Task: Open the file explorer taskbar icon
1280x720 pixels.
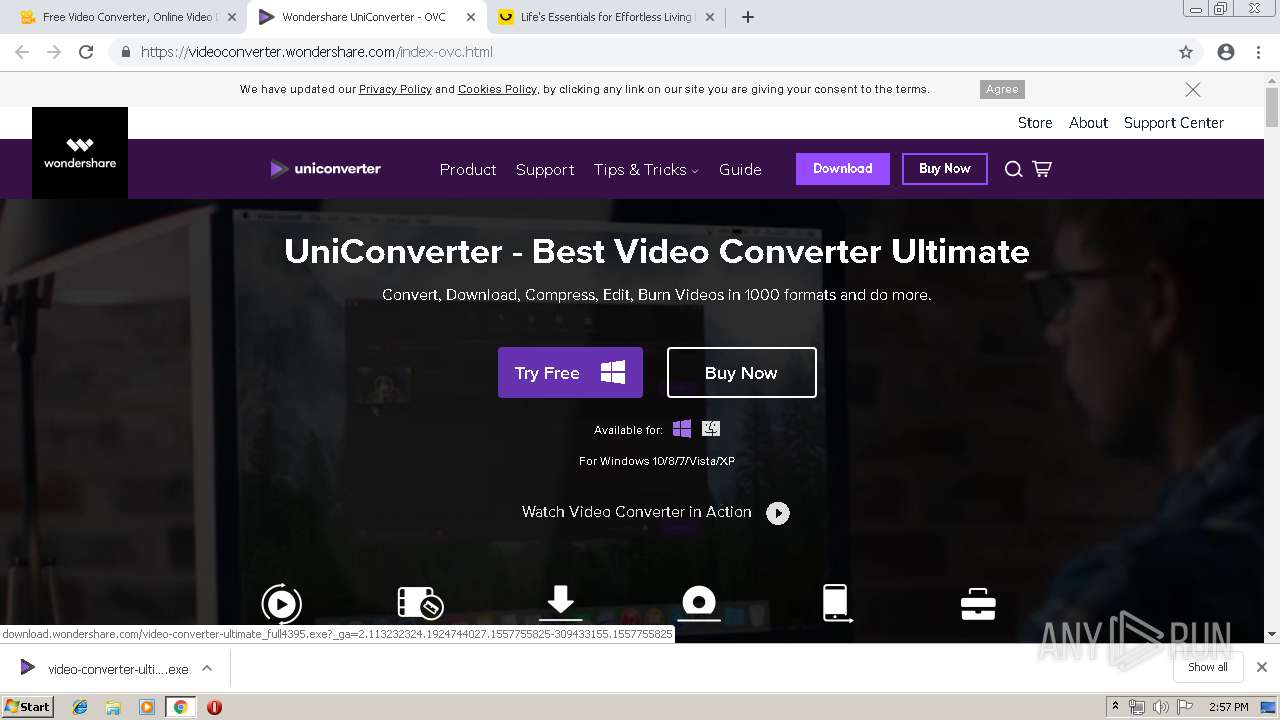Action: click(x=113, y=707)
